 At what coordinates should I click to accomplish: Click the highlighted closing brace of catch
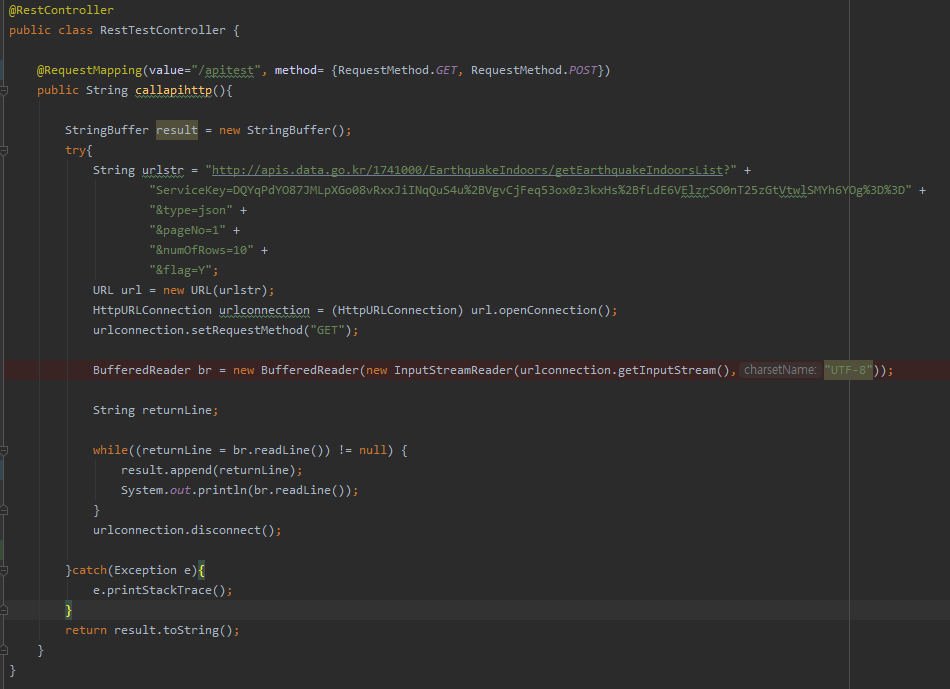click(x=68, y=610)
